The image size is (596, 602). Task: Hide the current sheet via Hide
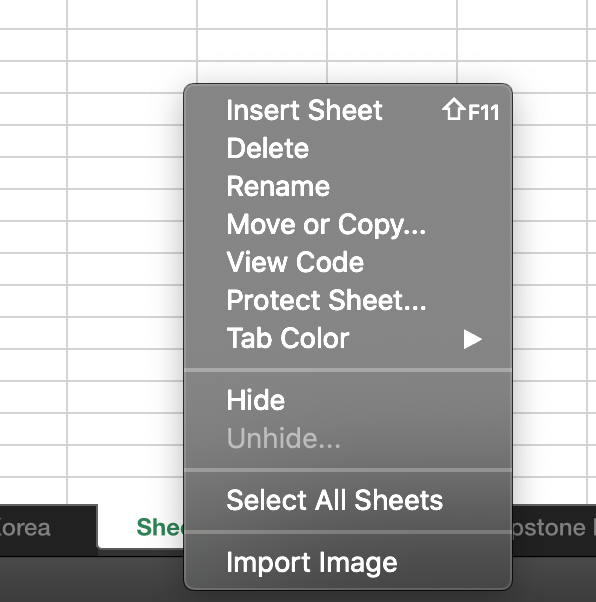coord(348,400)
